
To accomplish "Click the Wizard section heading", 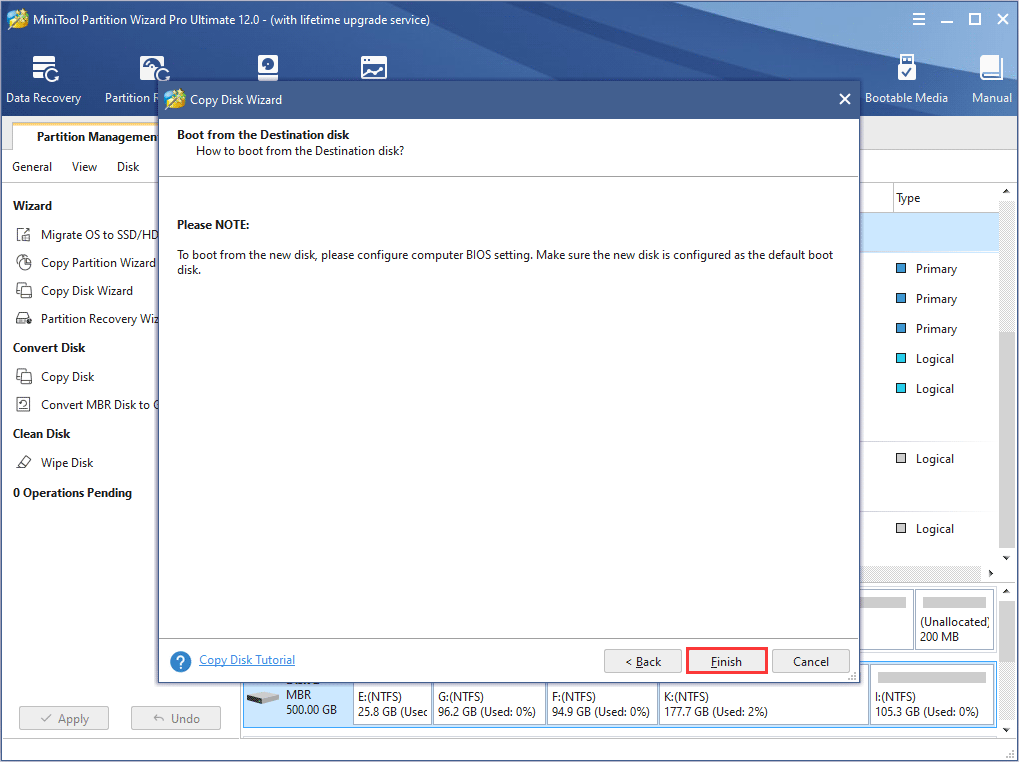I will point(32,206).
